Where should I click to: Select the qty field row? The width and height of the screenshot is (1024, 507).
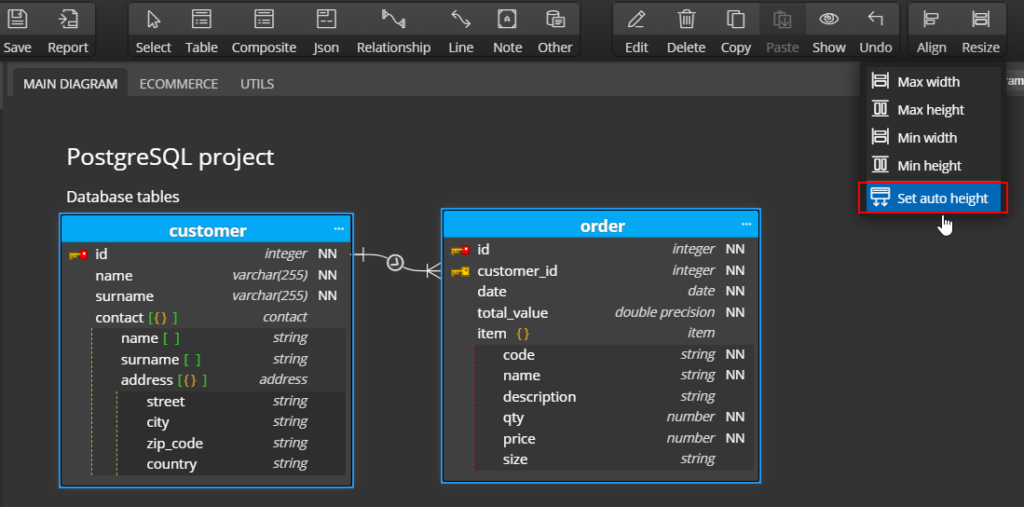pos(613,417)
